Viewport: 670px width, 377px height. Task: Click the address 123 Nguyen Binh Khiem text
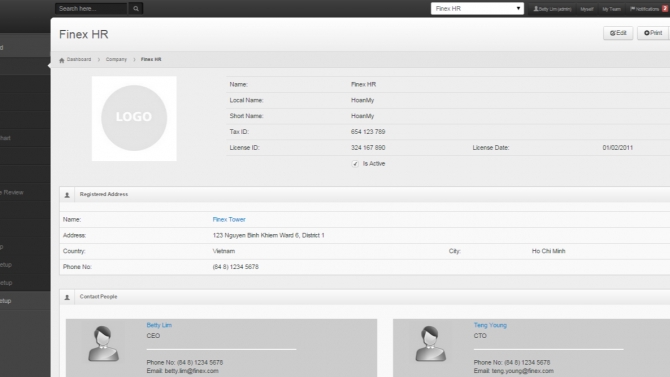pyautogui.click(x=268, y=235)
